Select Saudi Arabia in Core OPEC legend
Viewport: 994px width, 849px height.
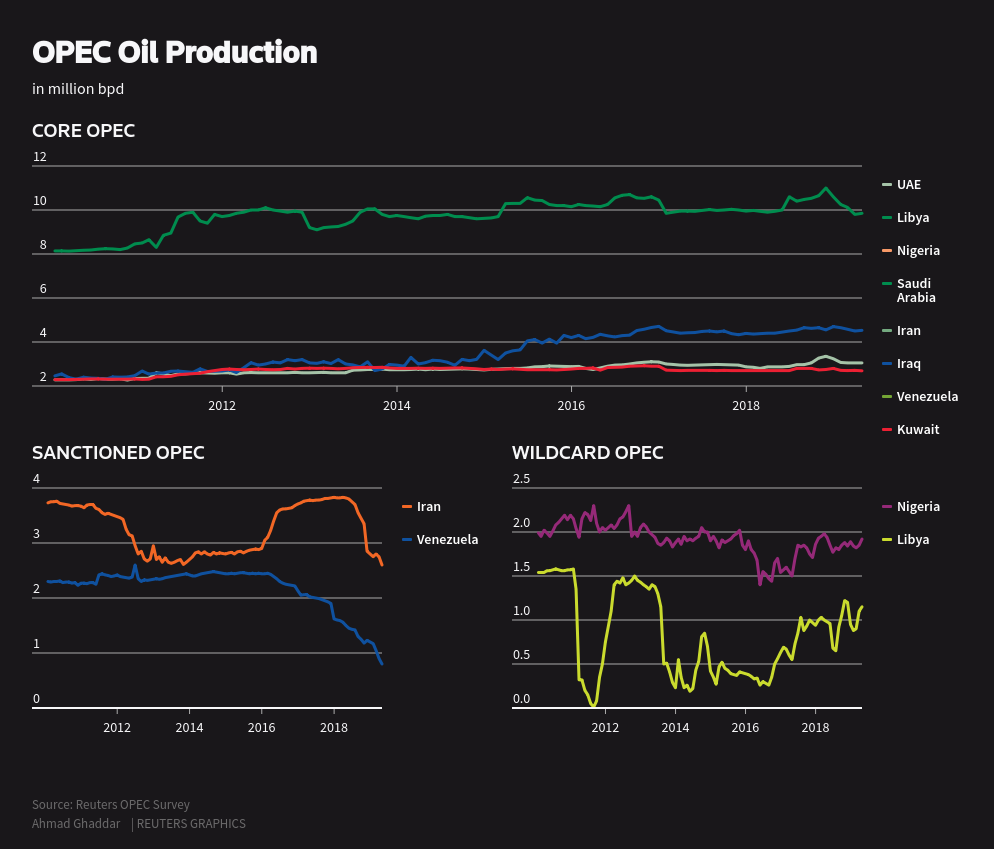[x=915, y=290]
